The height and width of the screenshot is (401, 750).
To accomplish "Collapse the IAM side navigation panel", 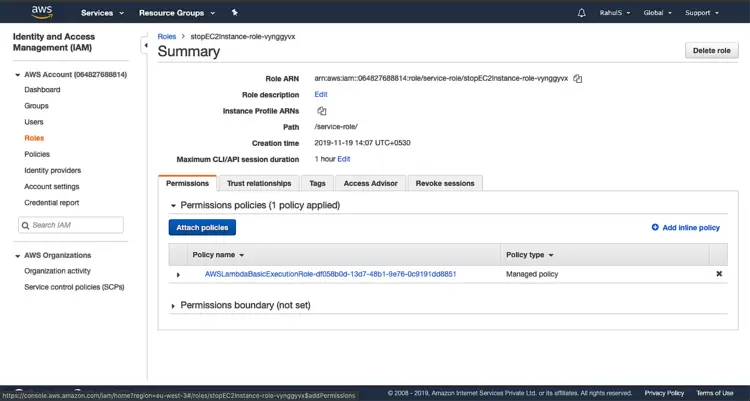I will [144, 45].
